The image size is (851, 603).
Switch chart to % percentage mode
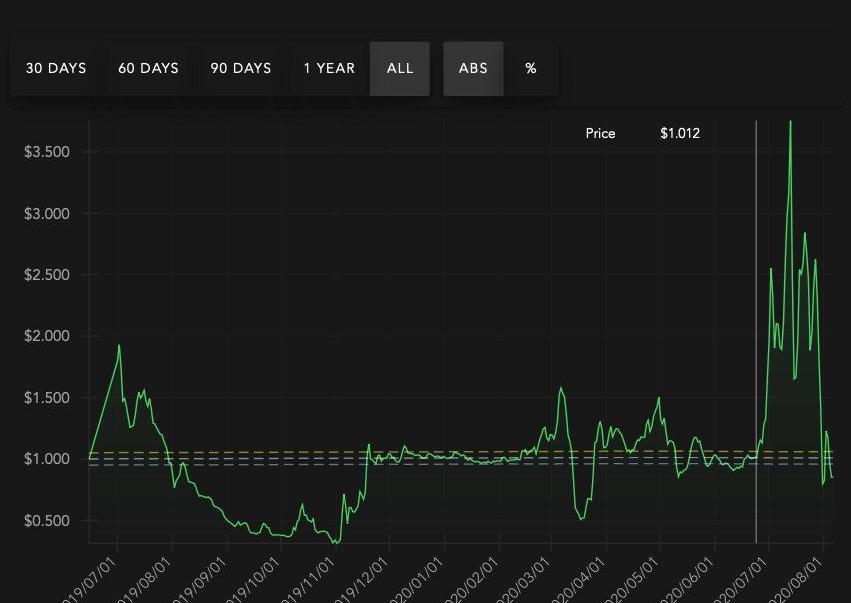click(x=531, y=69)
